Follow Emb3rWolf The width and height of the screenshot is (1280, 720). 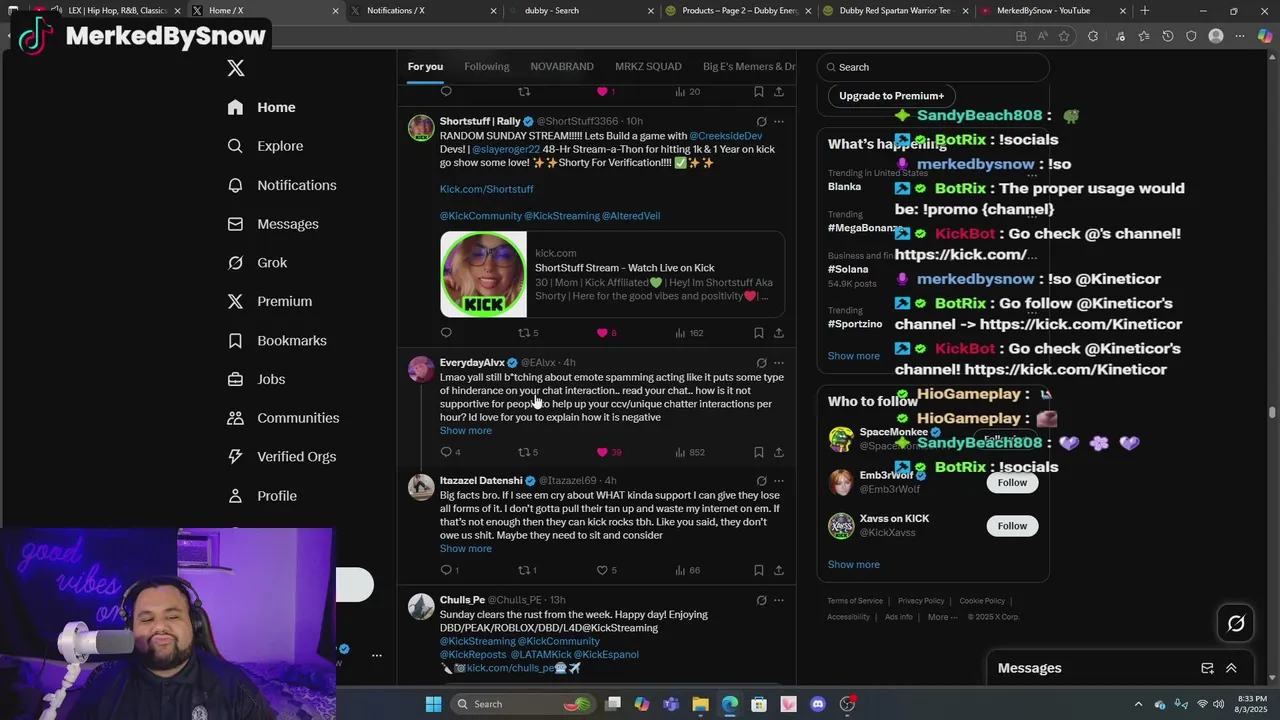1012,482
